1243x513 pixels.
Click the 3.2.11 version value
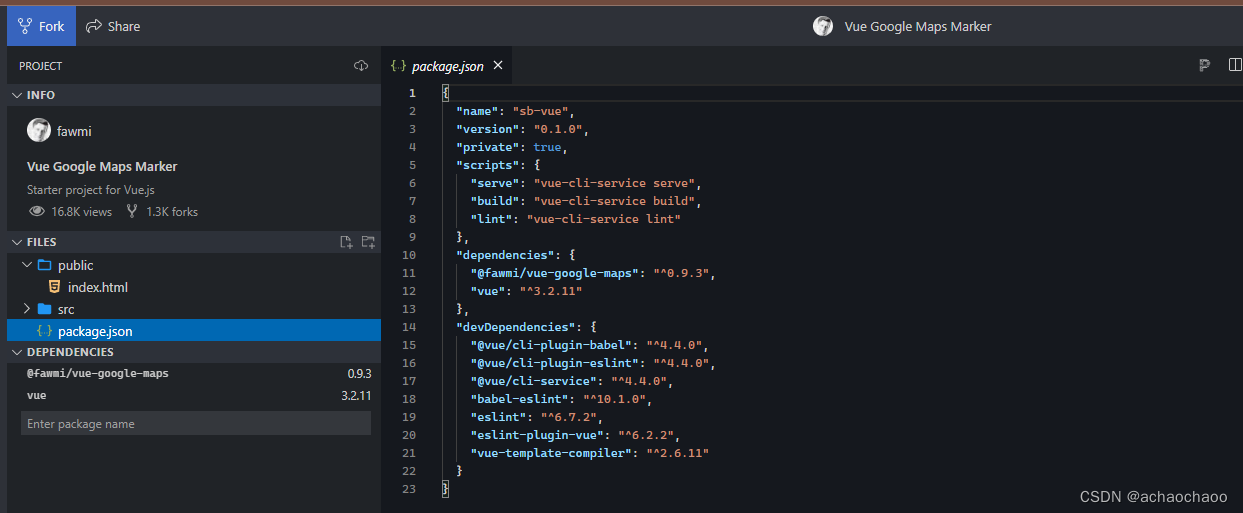coord(356,396)
